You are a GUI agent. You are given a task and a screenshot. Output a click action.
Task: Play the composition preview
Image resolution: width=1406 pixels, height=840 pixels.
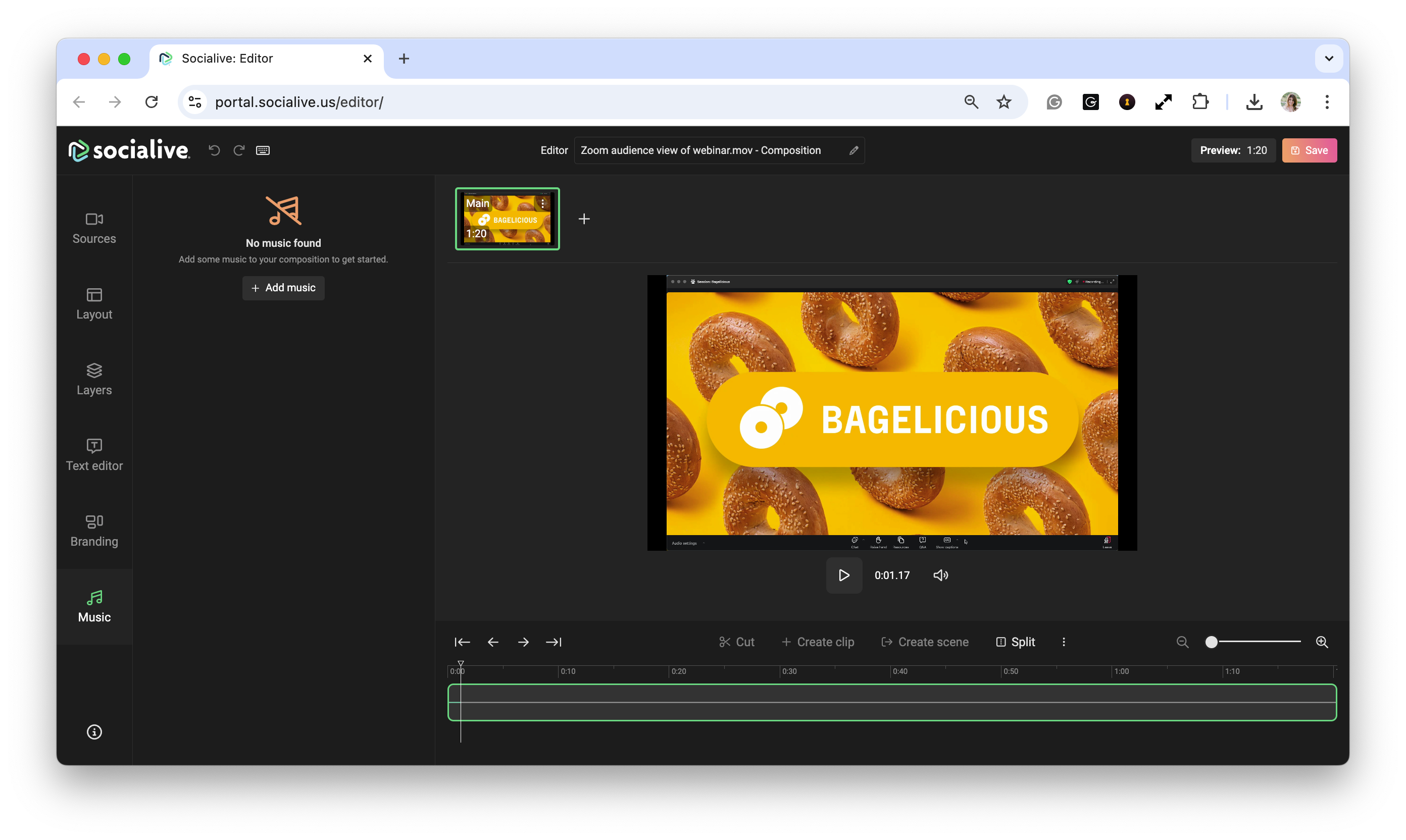[x=844, y=575]
